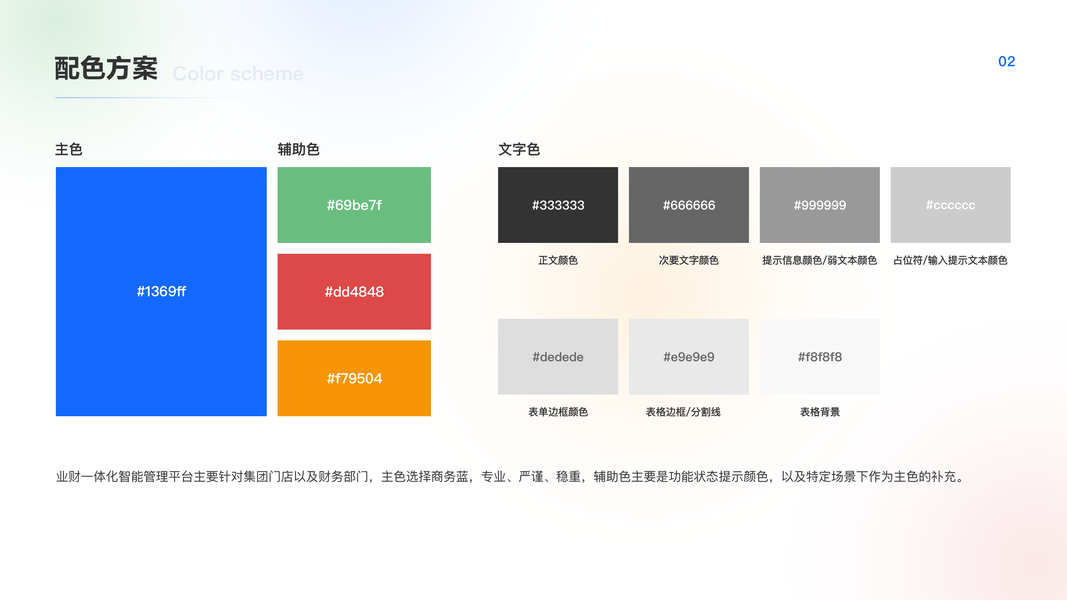Click the 表格边框/分割线 label

(x=683, y=412)
